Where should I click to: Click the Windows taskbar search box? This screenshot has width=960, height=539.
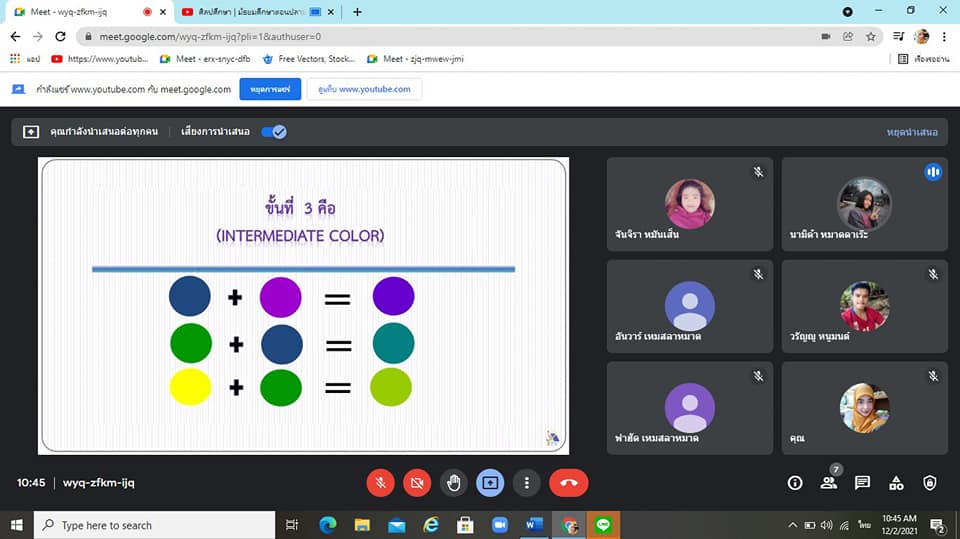point(155,525)
